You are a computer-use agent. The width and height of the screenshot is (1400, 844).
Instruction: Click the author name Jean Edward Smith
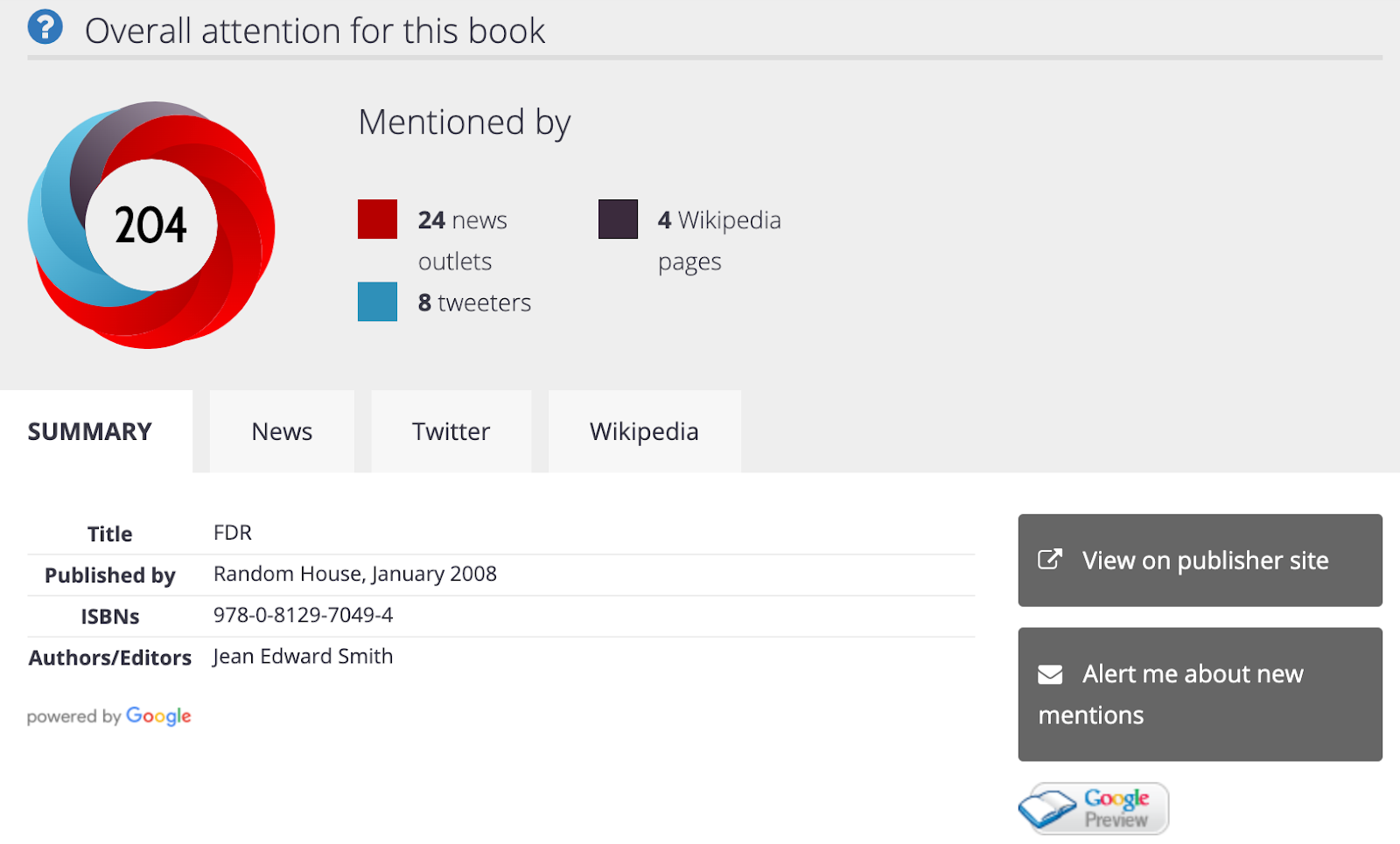click(303, 657)
